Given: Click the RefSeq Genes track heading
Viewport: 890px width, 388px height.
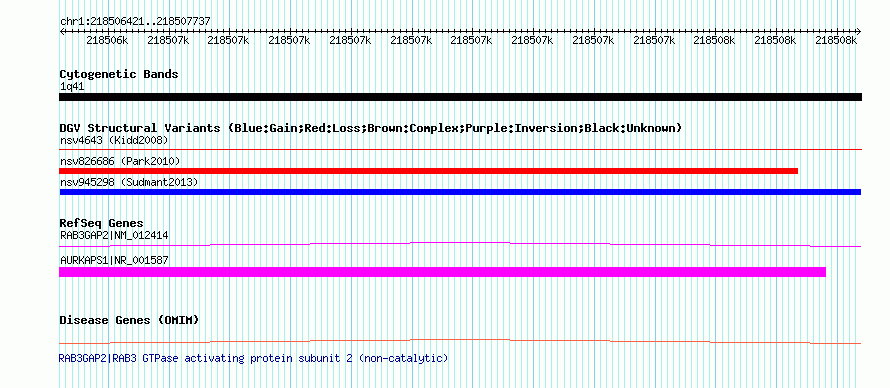Looking at the screenshot, I should 102,223.
